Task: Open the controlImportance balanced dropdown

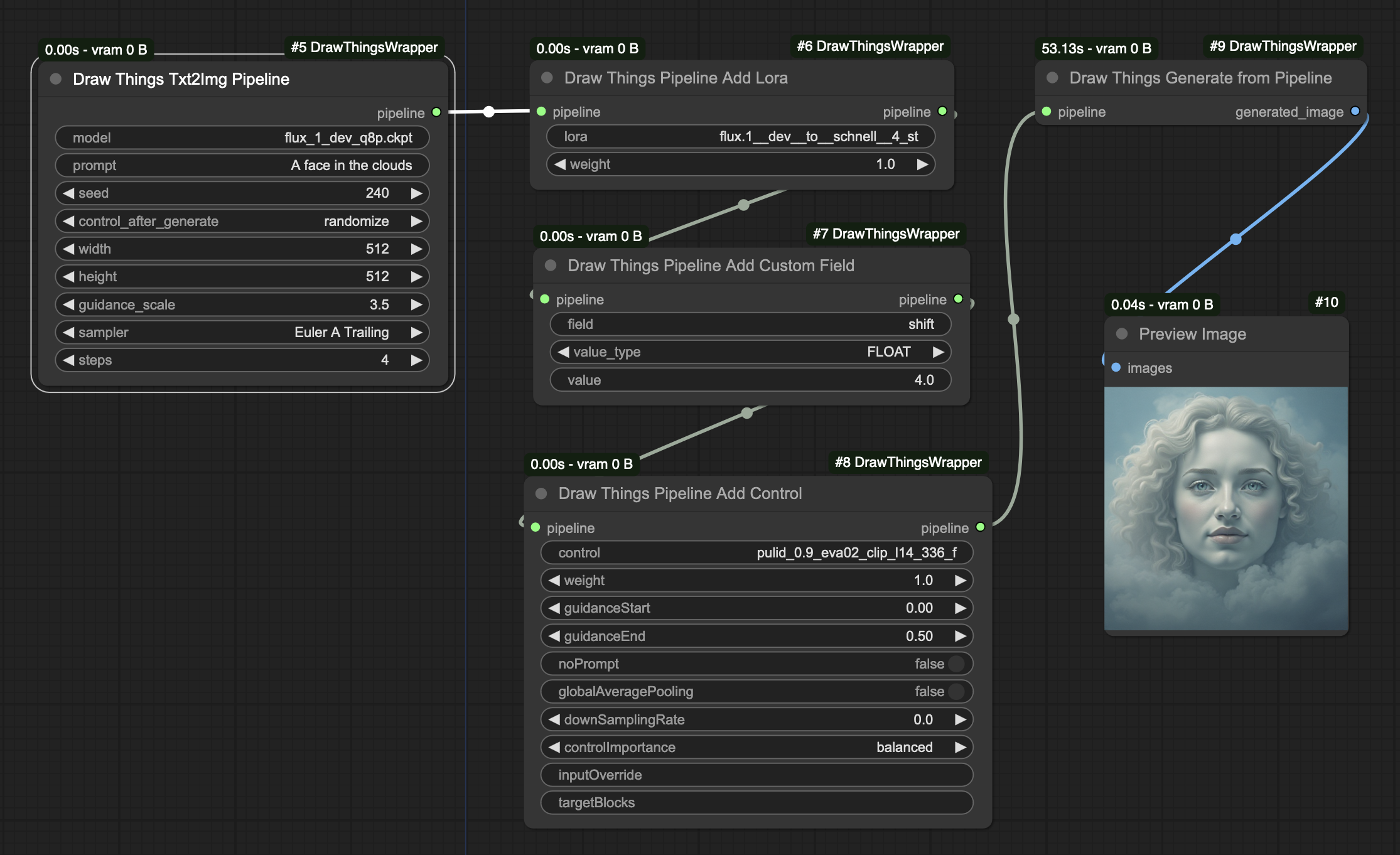Action: click(x=903, y=747)
